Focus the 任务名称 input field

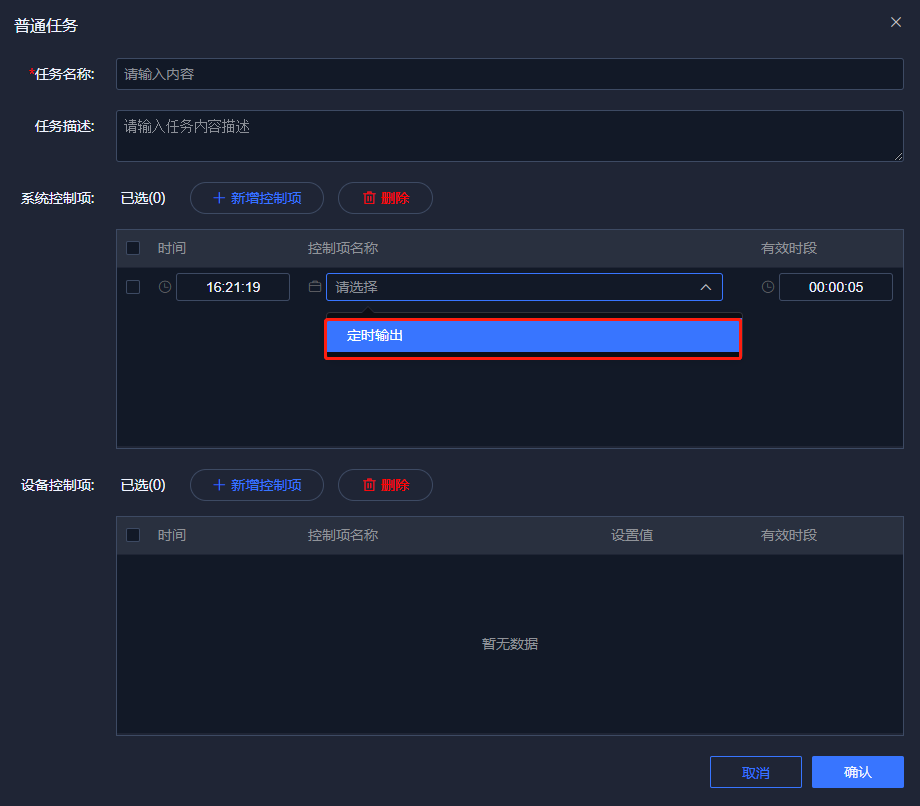pyautogui.click(x=509, y=74)
